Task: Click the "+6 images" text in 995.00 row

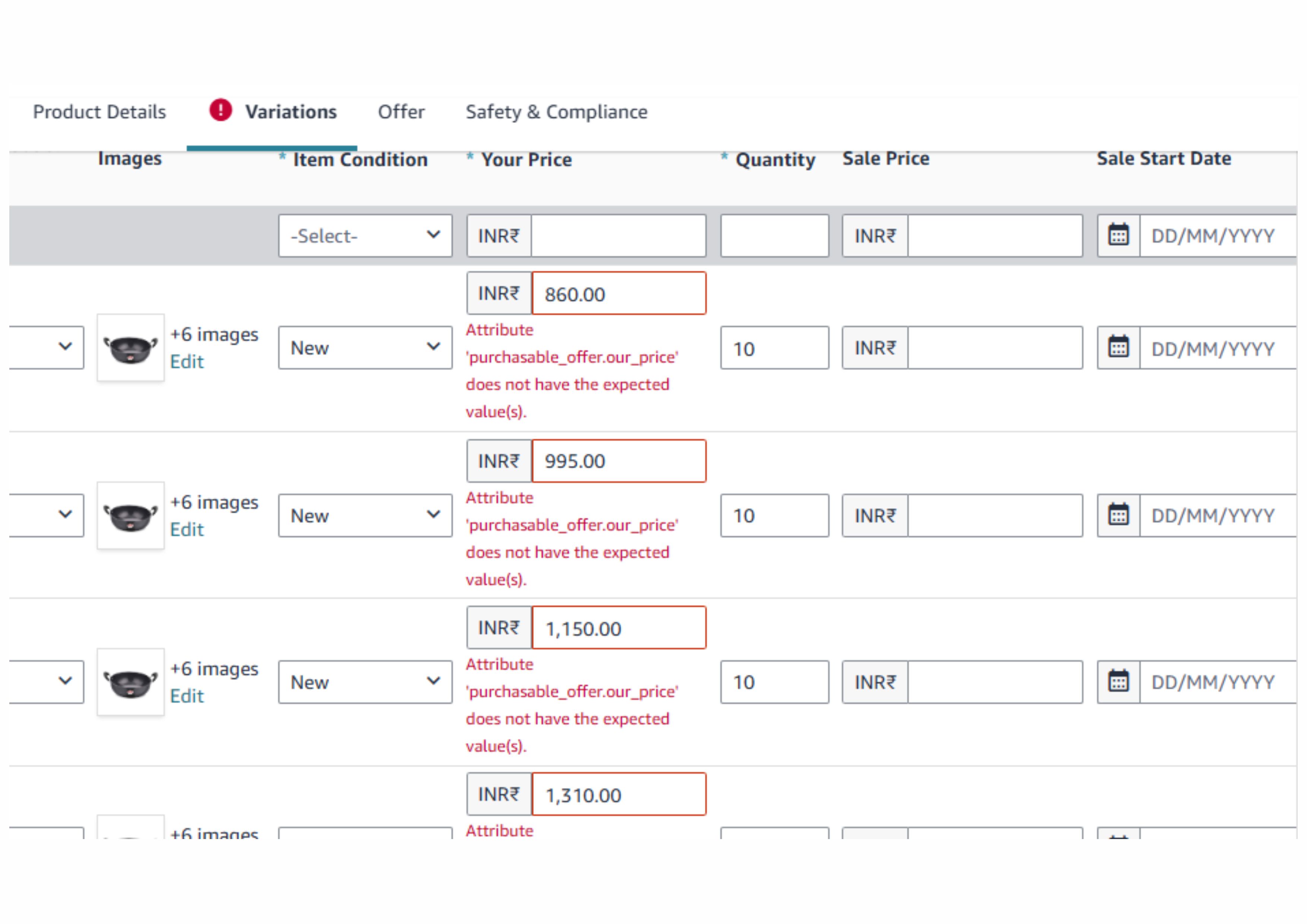Action: [x=215, y=503]
